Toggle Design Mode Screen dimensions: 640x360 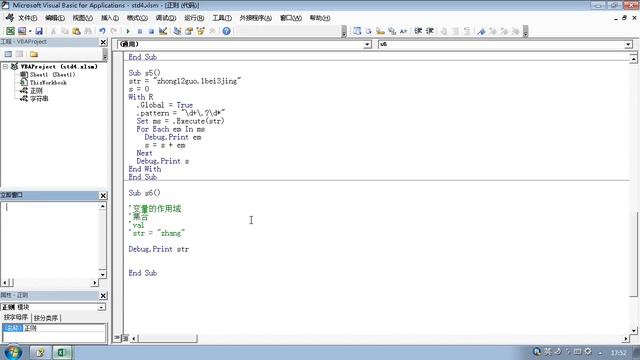[x=163, y=31]
